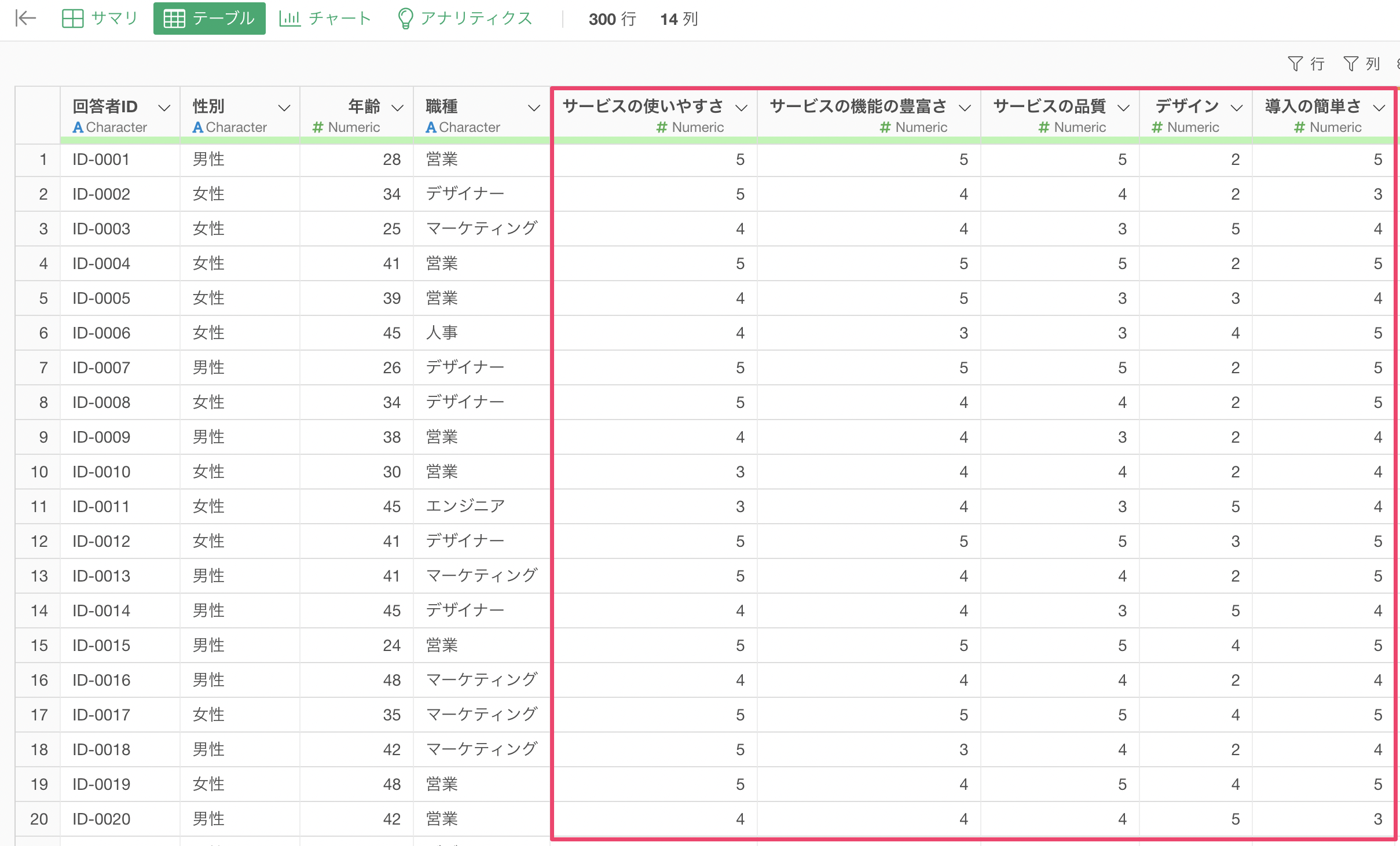Click the Numeric type icon under サービスの品質
The width and height of the screenshot is (1400, 846).
tap(1044, 127)
